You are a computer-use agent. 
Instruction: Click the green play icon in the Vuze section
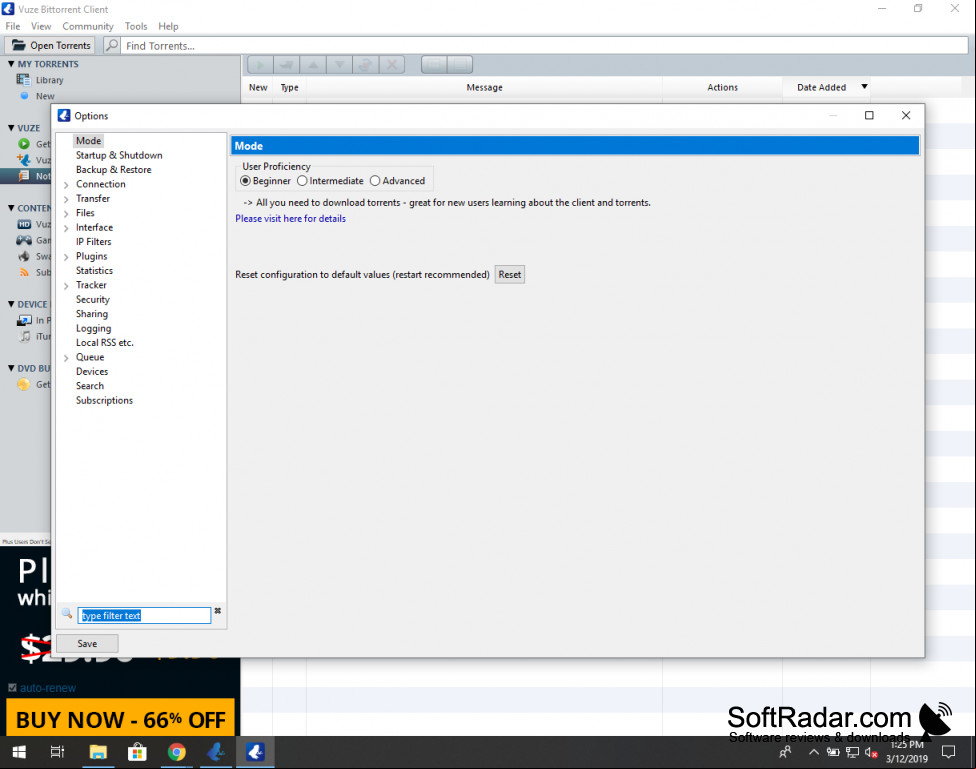pyautogui.click(x=24, y=144)
